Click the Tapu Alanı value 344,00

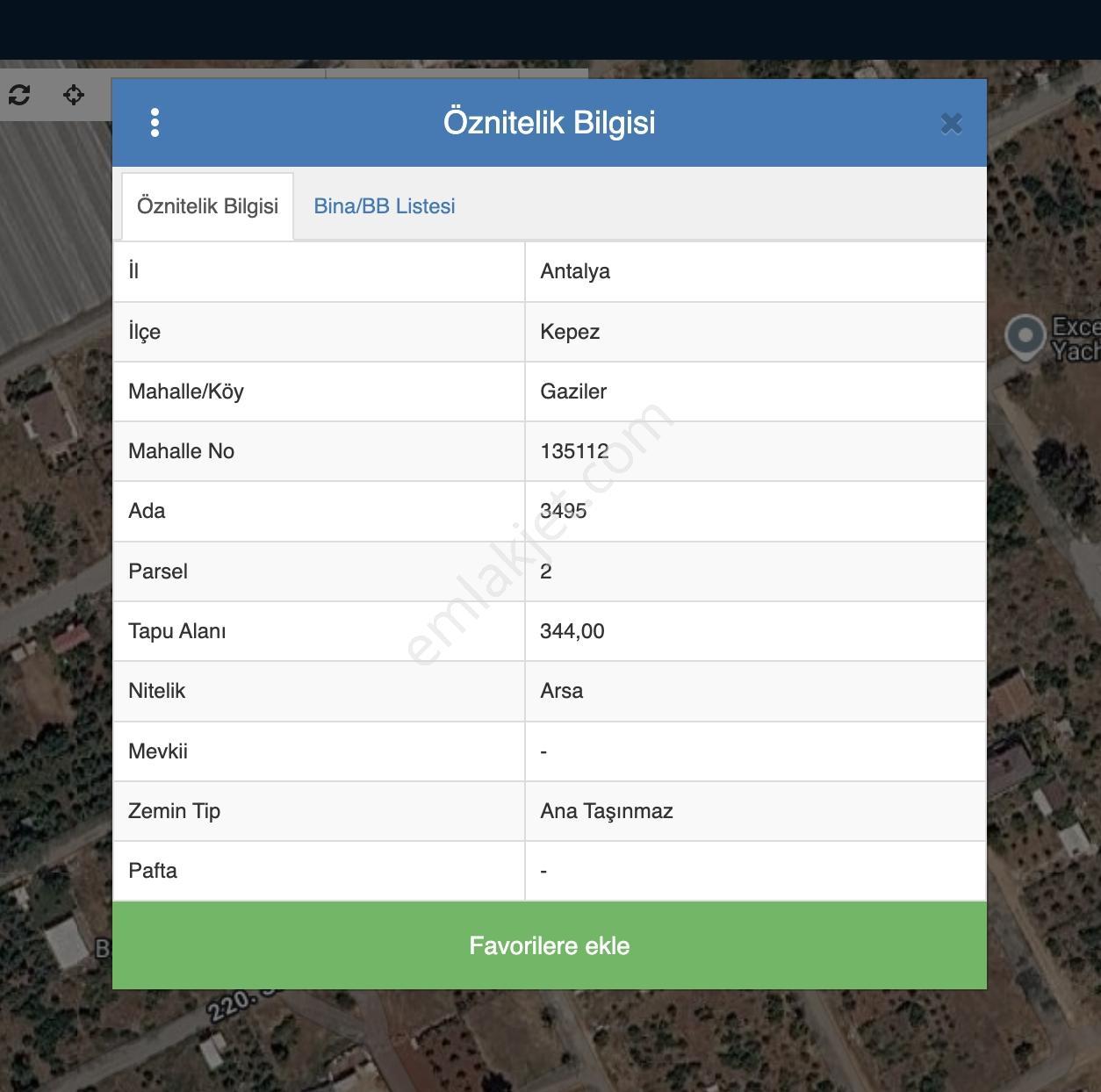572,631
